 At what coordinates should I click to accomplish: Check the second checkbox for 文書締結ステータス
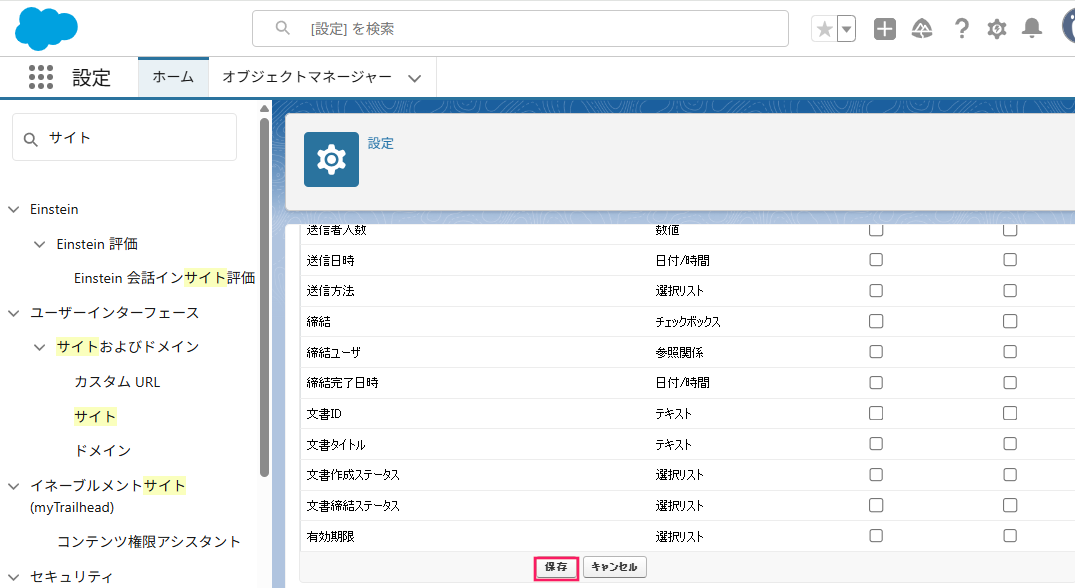[1010, 505]
